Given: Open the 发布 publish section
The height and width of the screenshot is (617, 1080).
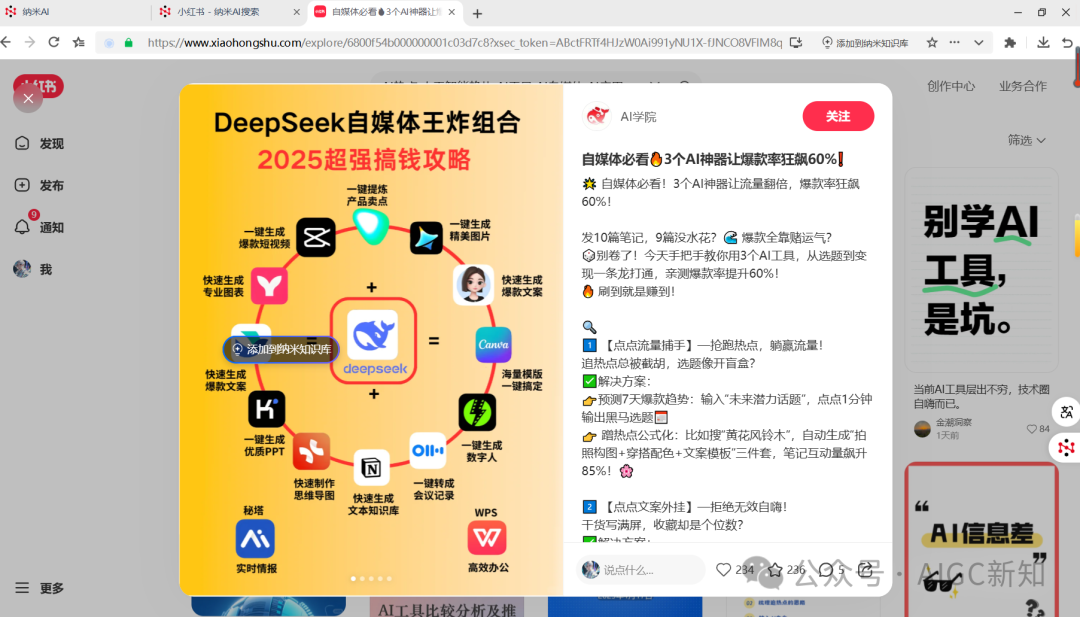Looking at the screenshot, I should pos(39,185).
